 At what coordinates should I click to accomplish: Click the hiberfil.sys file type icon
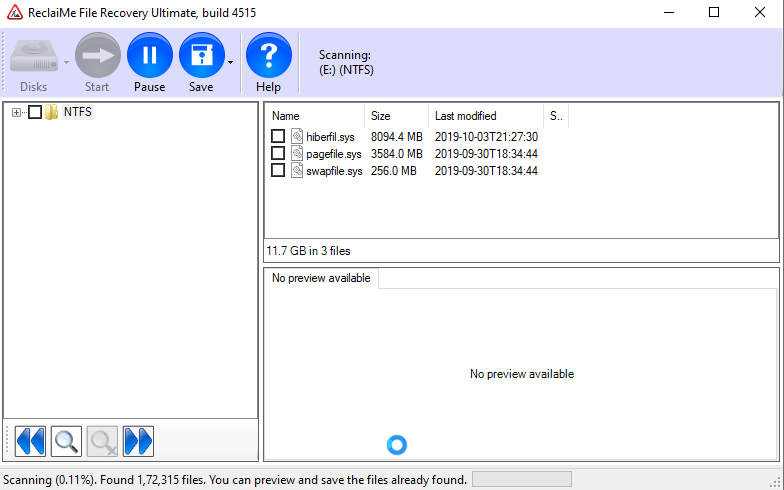pyautogui.click(x=297, y=136)
